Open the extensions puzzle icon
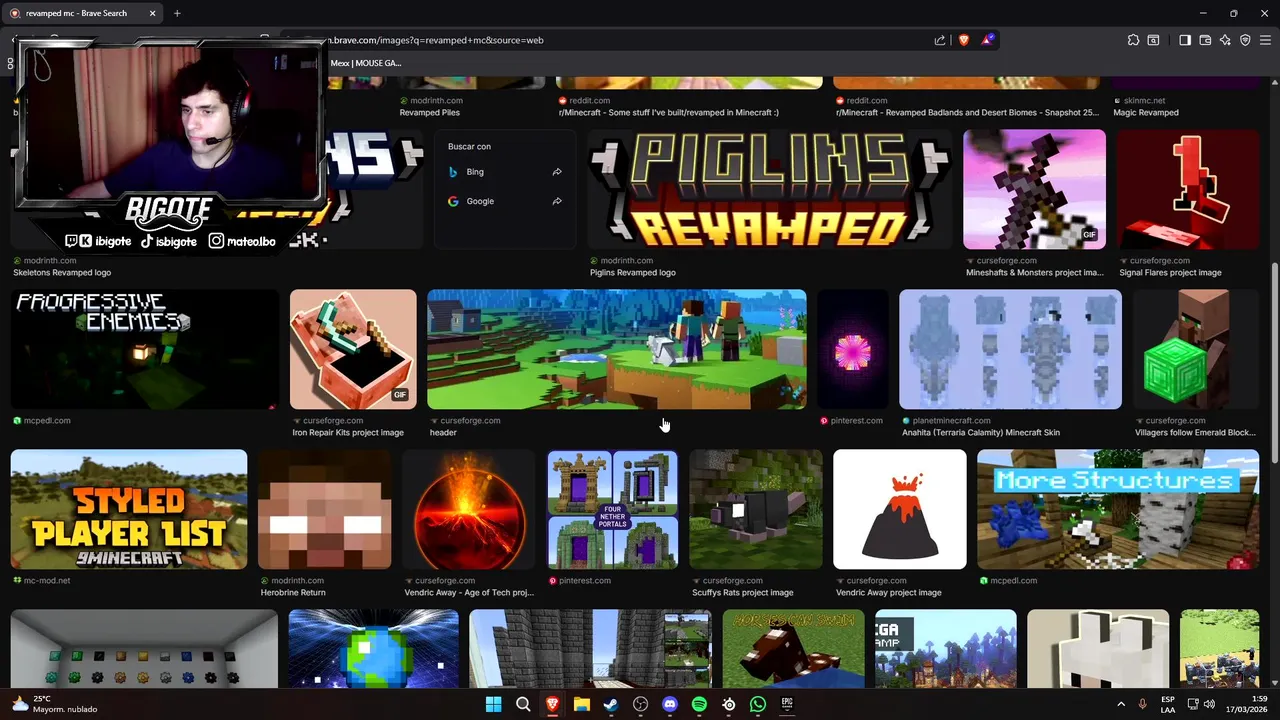 pos(1133,40)
